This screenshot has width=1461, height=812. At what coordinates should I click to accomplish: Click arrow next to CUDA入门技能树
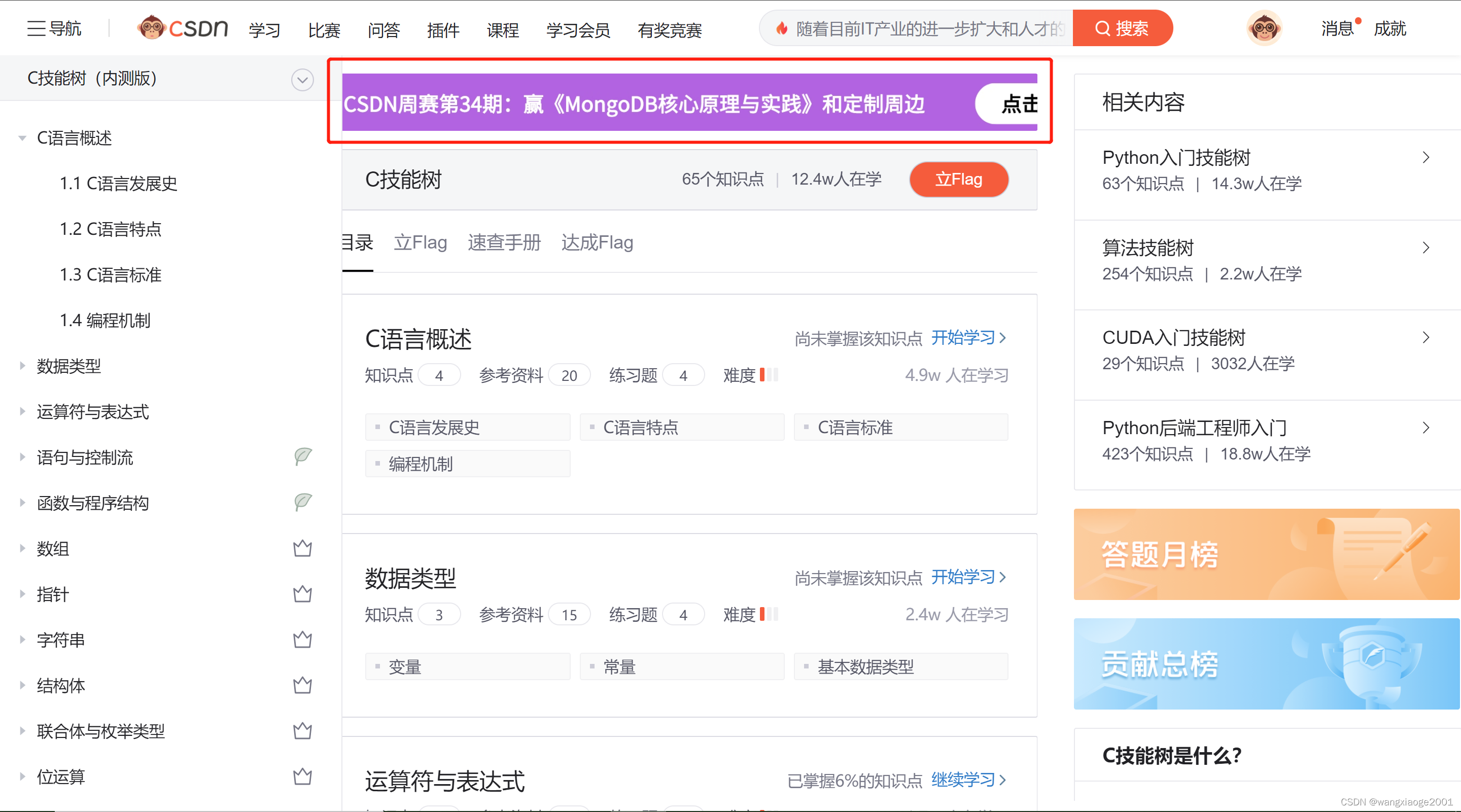point(1426,337)
